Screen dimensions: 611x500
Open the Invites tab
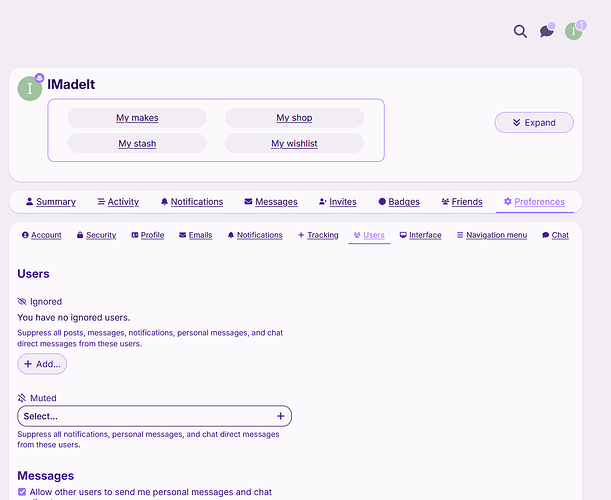pos(337,202)
